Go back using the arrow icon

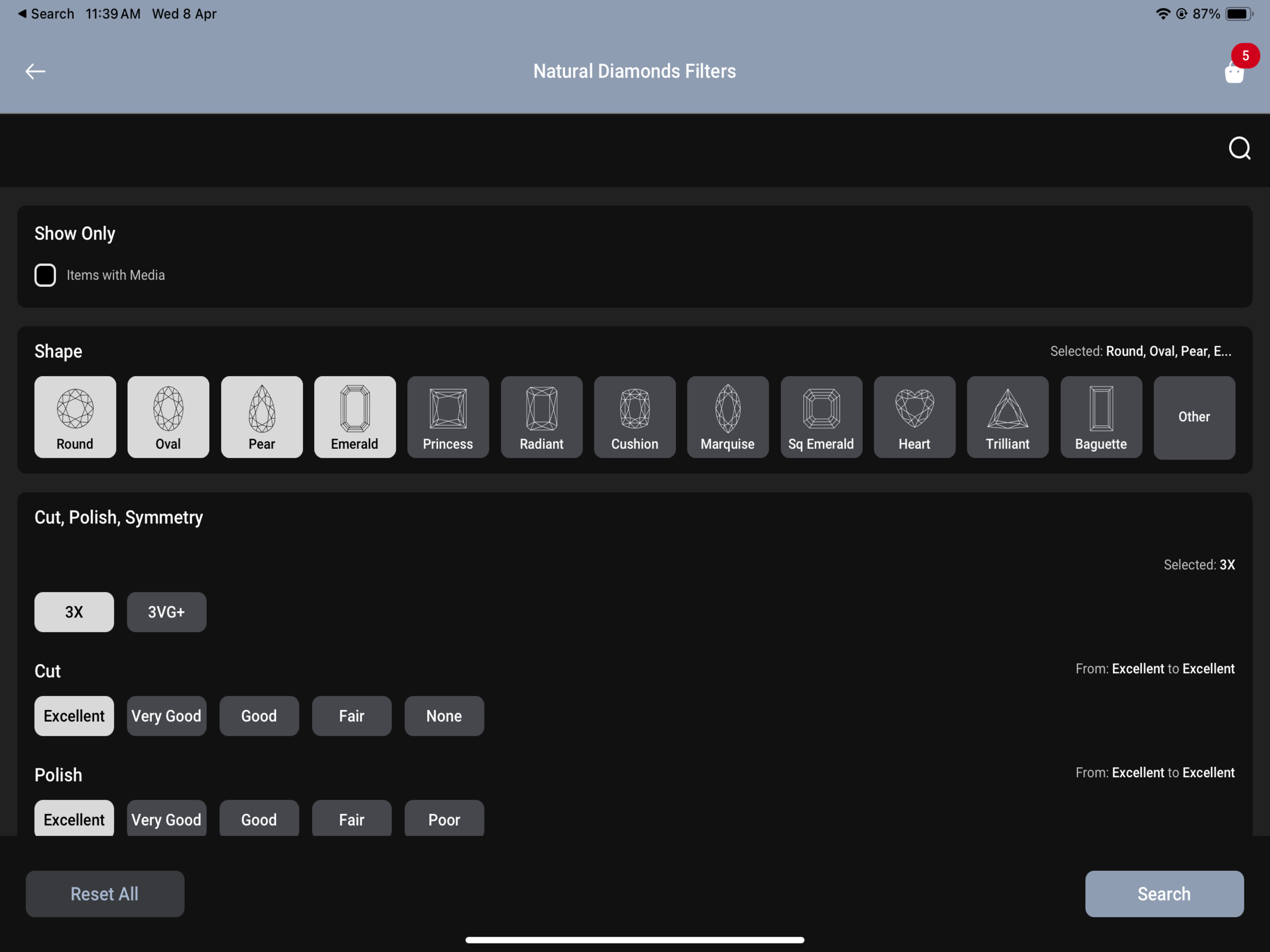(x=36, y=71)
